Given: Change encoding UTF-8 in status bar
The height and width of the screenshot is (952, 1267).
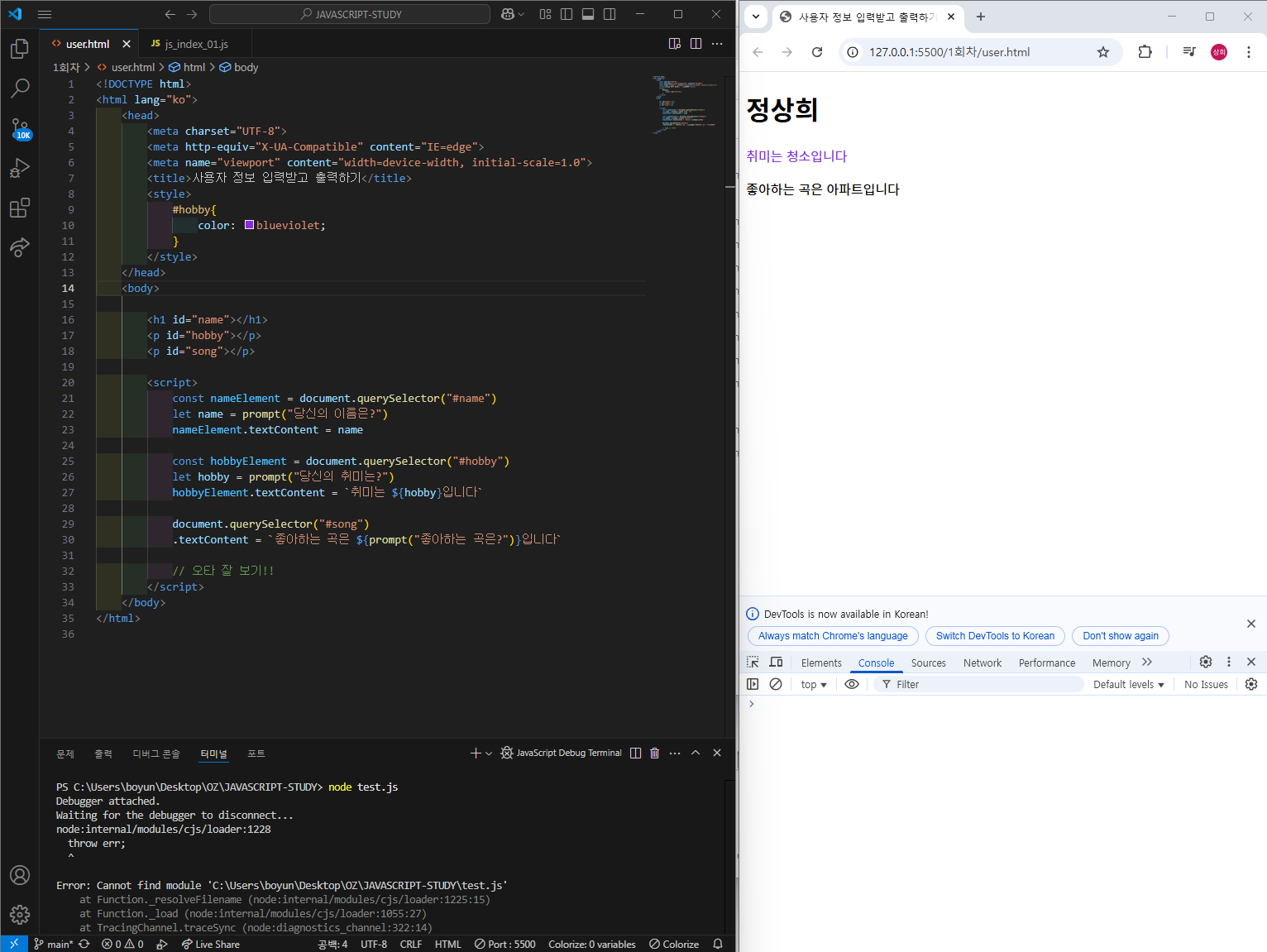Looking at the screenshot, I should (x=374, y=944).
